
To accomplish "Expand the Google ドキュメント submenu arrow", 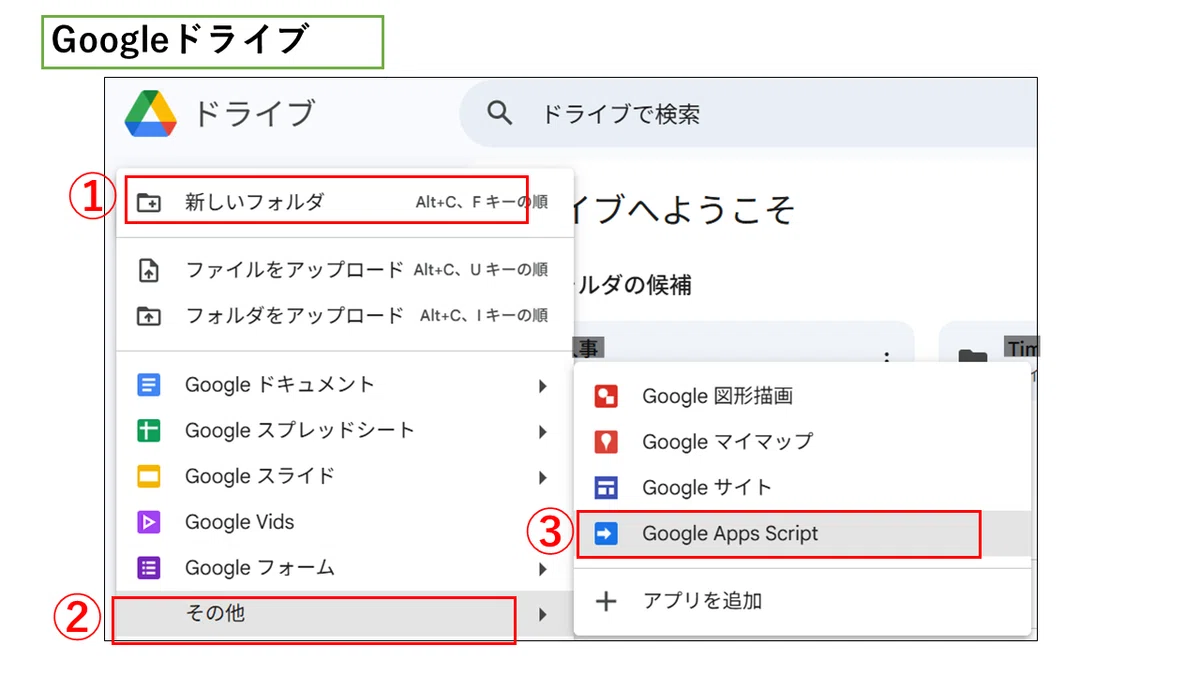I will click(542, 386).
